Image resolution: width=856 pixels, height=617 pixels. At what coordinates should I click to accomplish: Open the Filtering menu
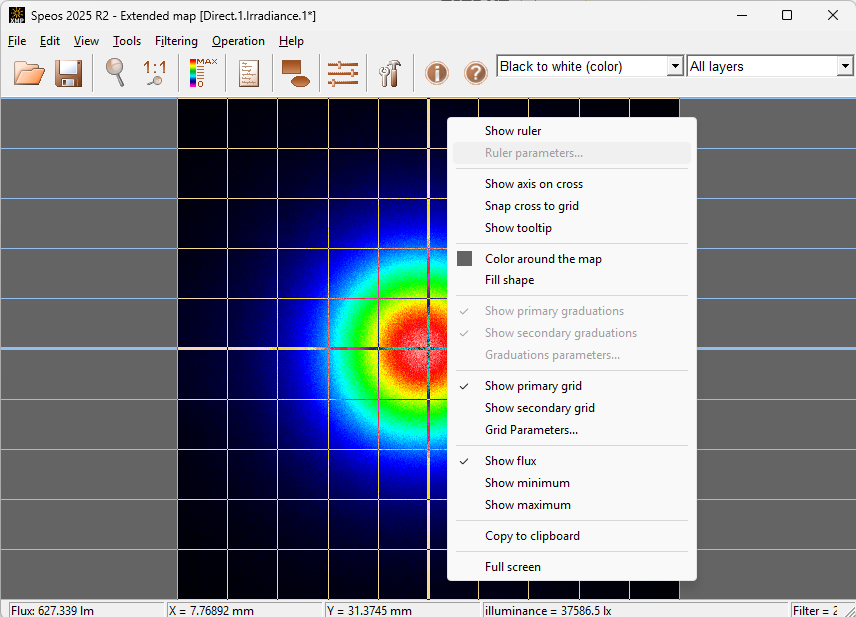[x=176, y=41]
